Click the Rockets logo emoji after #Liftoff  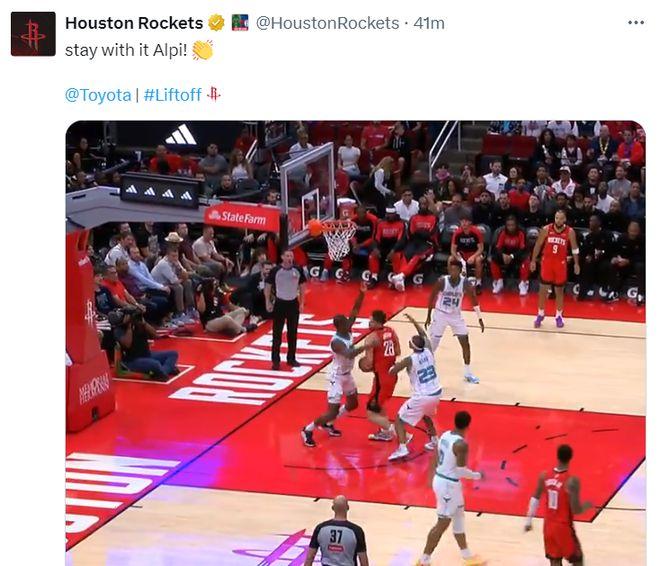[x=214, y=94]
